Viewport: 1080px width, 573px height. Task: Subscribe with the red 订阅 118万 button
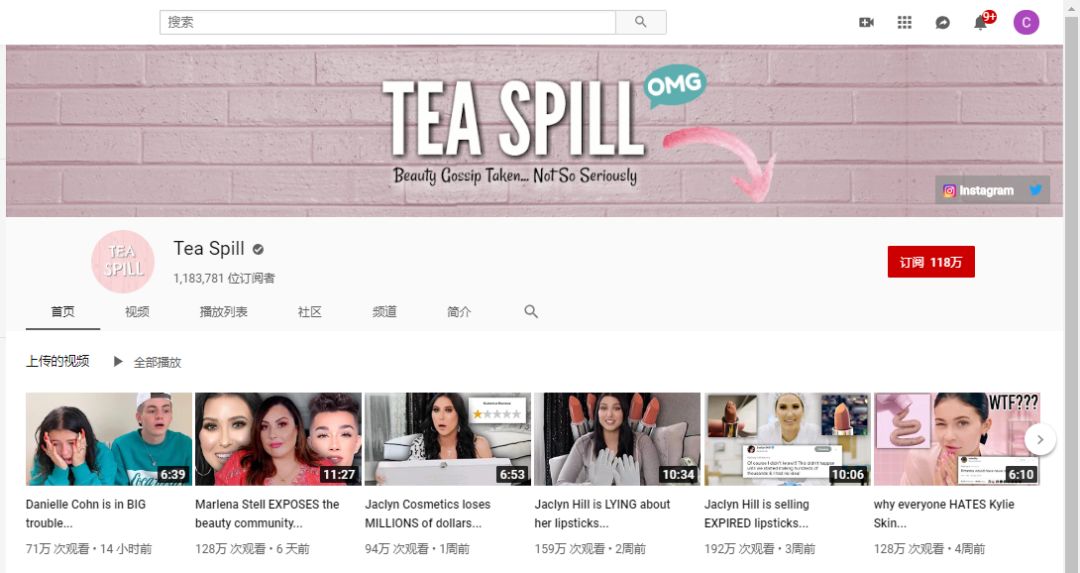931,262
